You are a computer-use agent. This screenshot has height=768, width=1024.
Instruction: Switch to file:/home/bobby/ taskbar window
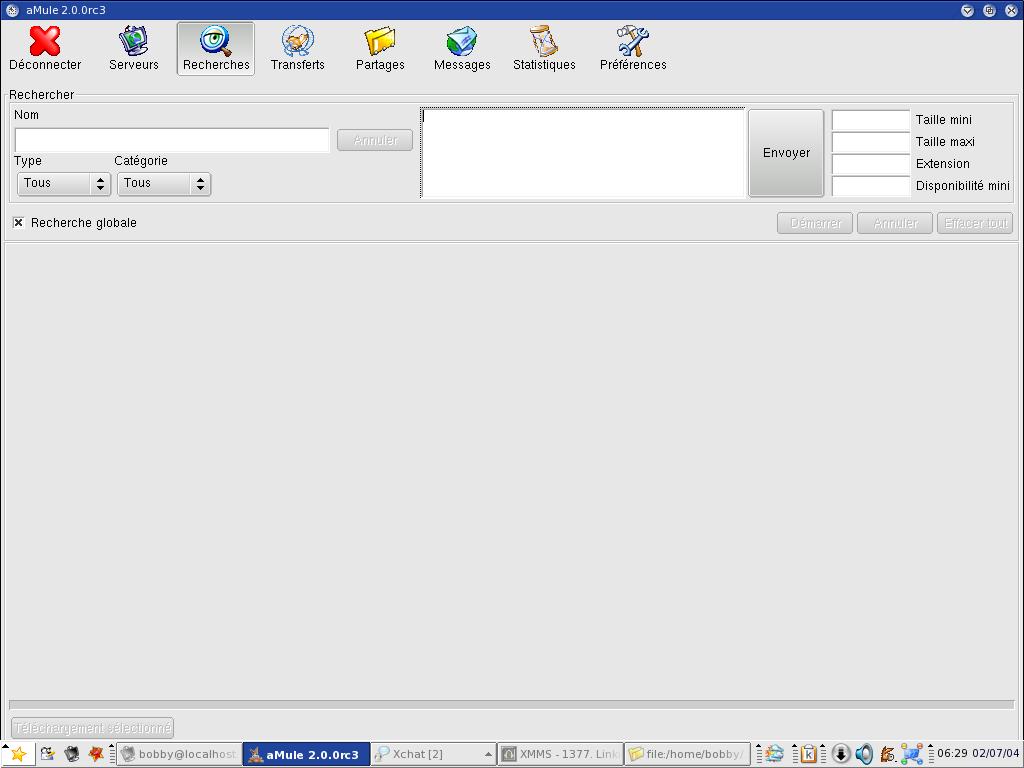[x=687, y=754]
